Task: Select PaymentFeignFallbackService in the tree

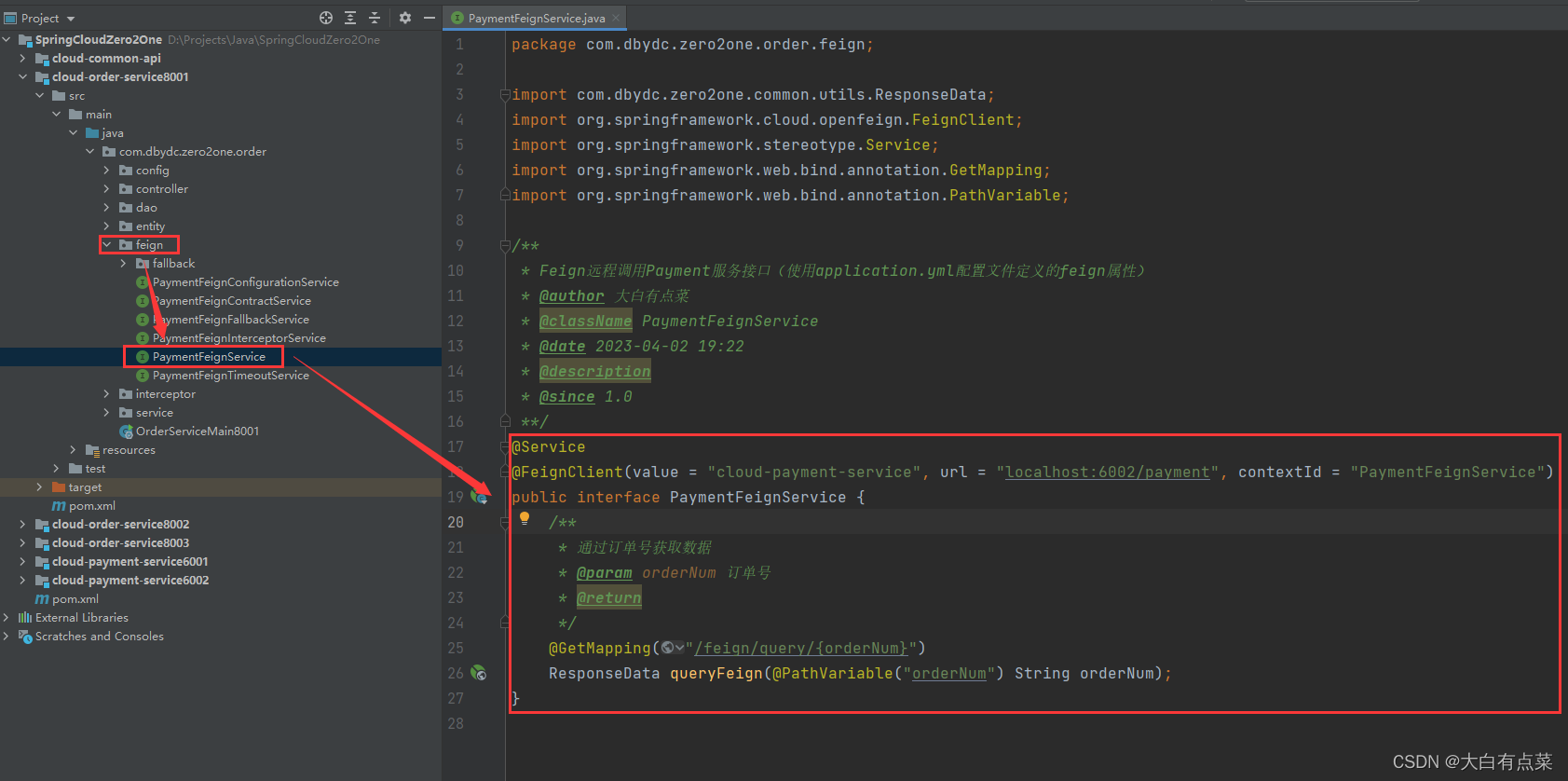Action: pos(230,320)
